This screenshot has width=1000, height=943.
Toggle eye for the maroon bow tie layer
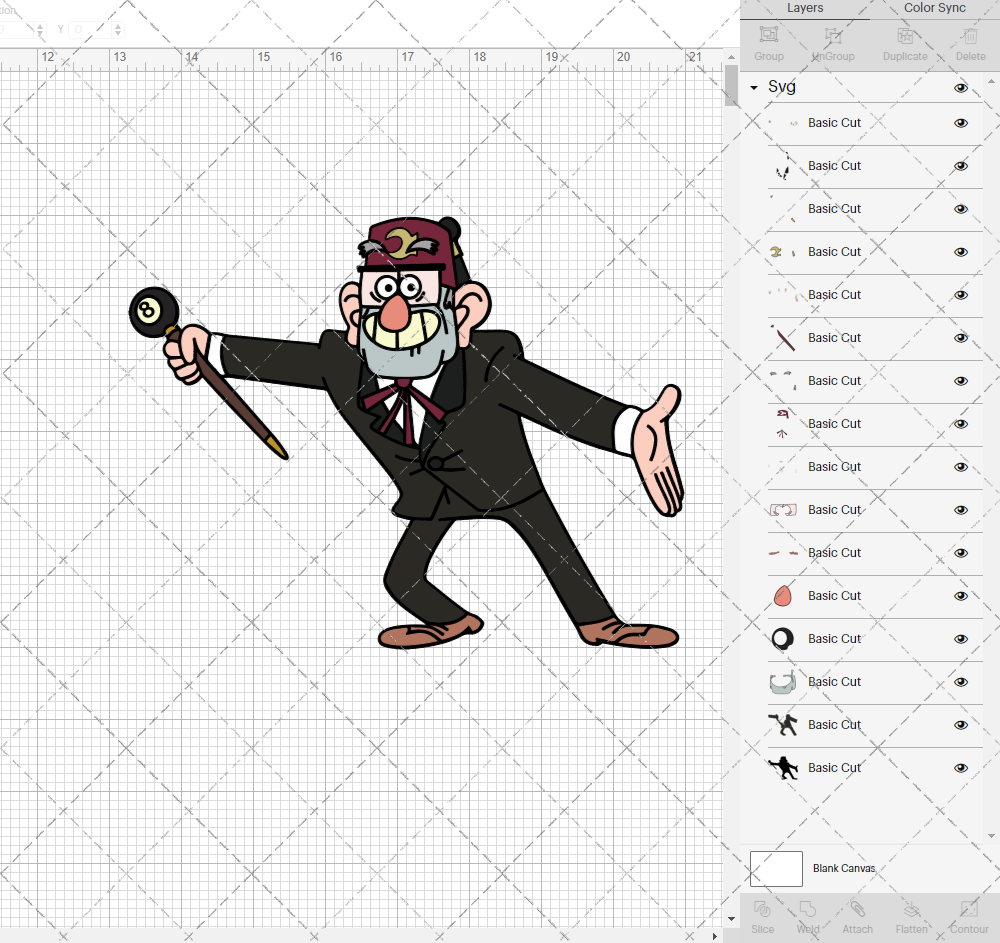pos(960,424)
